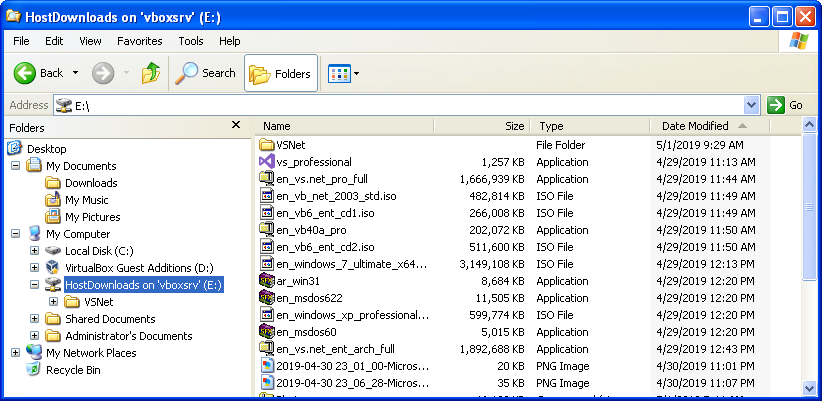Click the Downloads folder icon in tree
Viewport: 822px width, 401px height.
[53, 183]
